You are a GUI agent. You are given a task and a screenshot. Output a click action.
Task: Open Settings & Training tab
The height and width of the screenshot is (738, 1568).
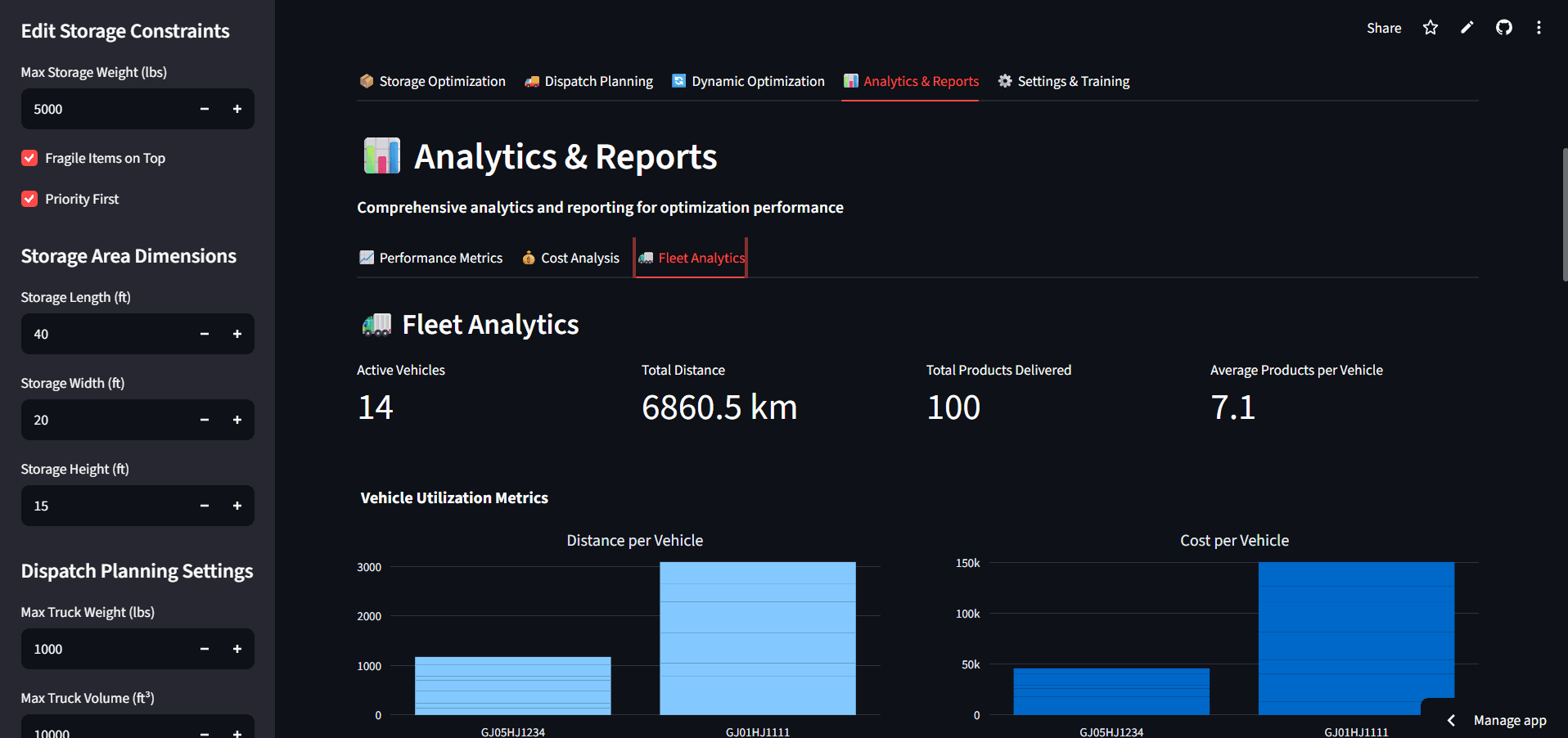click(1064, 81)
